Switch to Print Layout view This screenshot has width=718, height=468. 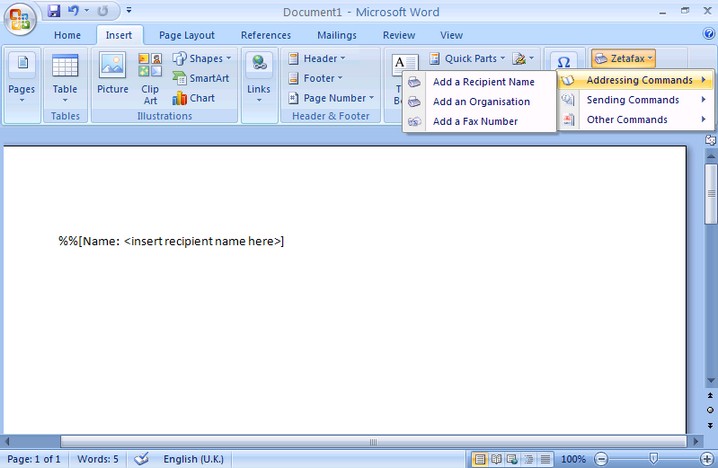pyautogui.click(x=479, y=458)
